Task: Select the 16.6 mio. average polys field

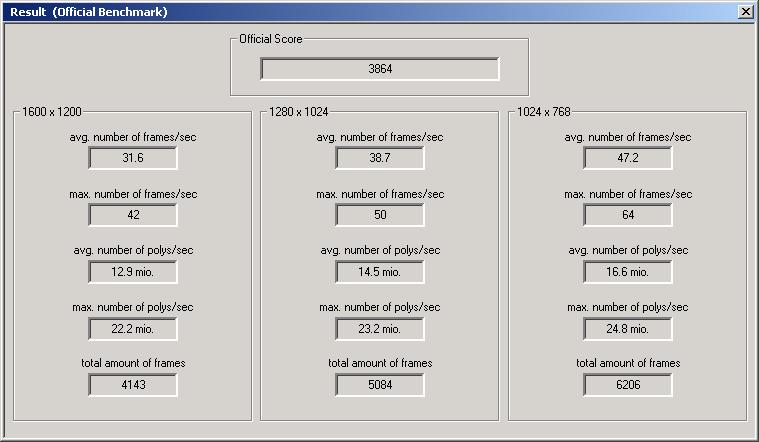Action: 628,272
